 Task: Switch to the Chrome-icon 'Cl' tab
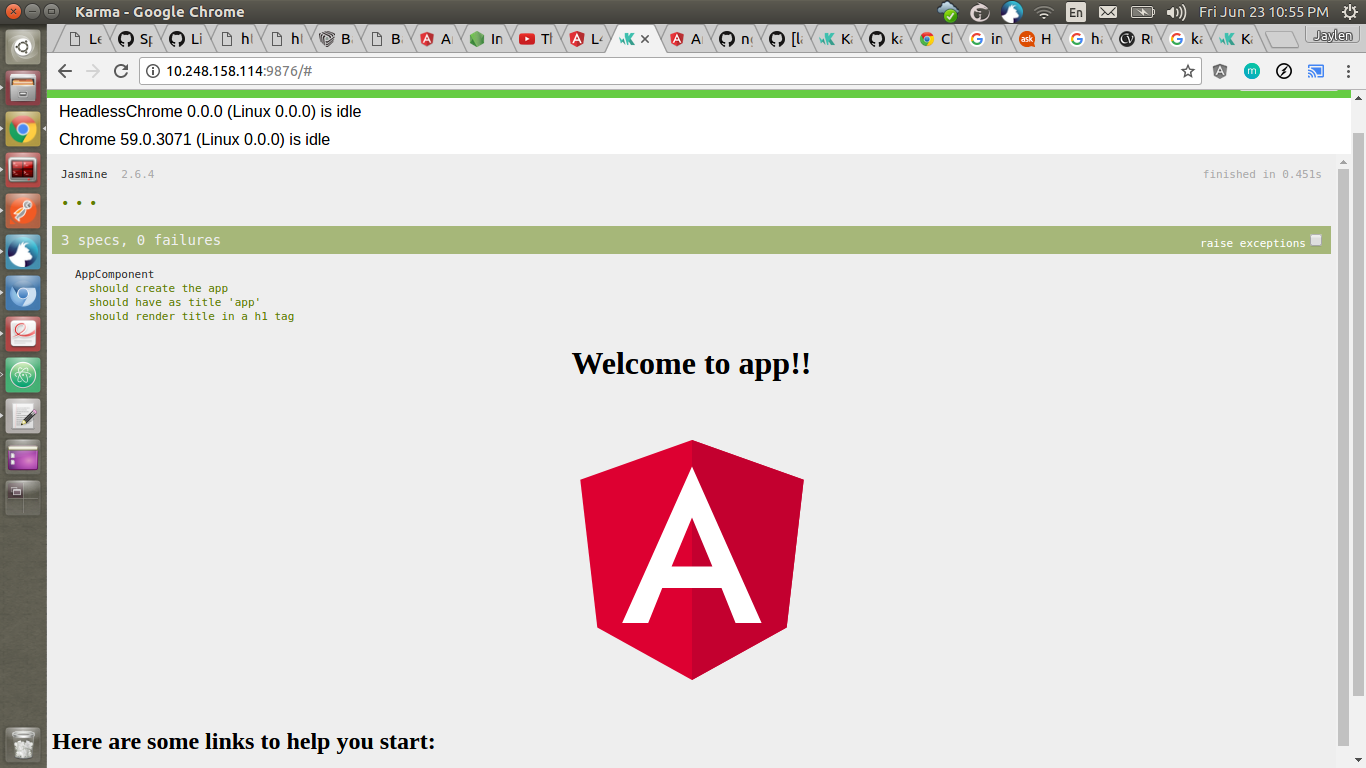(x=936, y=39)
